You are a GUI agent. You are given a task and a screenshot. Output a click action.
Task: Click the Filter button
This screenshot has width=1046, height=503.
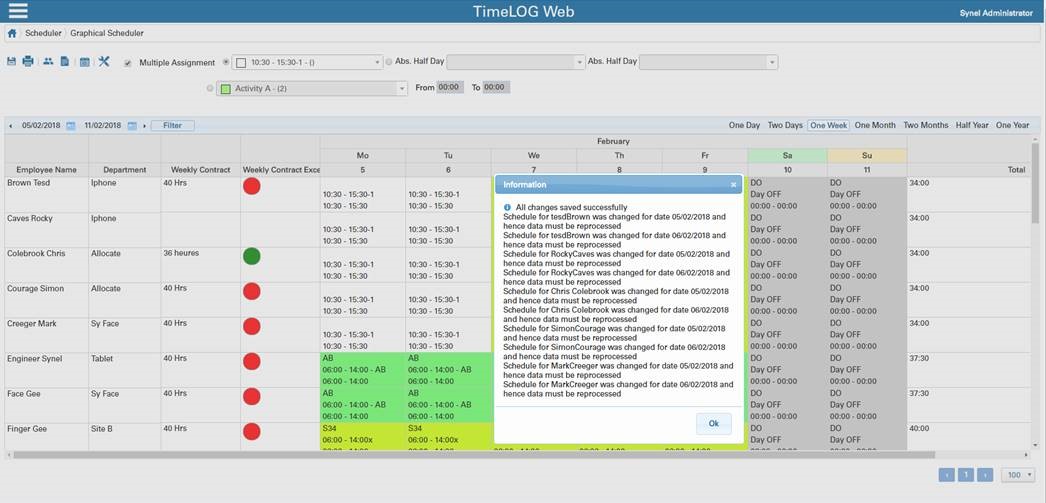[x=172, y=126]
